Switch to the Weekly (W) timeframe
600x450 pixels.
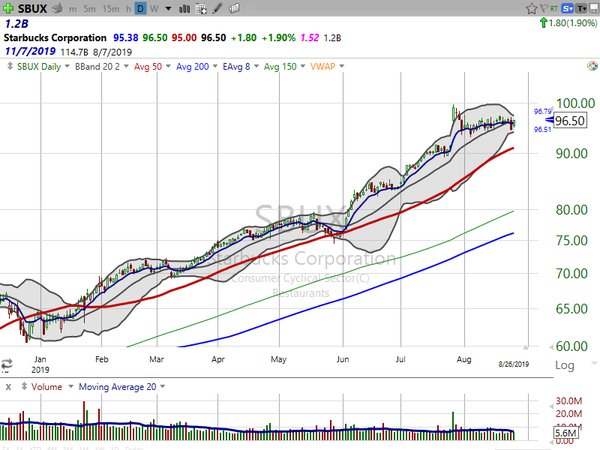click(155, 8)
